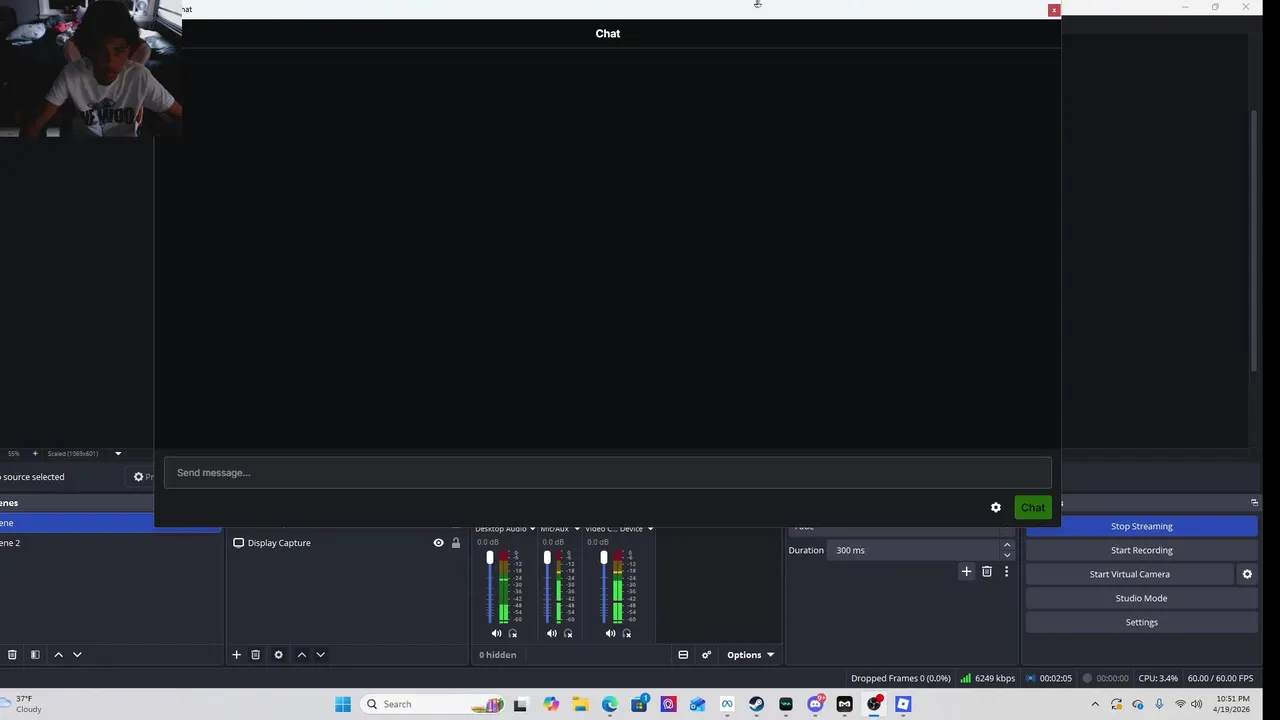Screen dimensions: 1280x720
Task: Decrease transition duration with down stepper
Action: tap(1007, 555)
